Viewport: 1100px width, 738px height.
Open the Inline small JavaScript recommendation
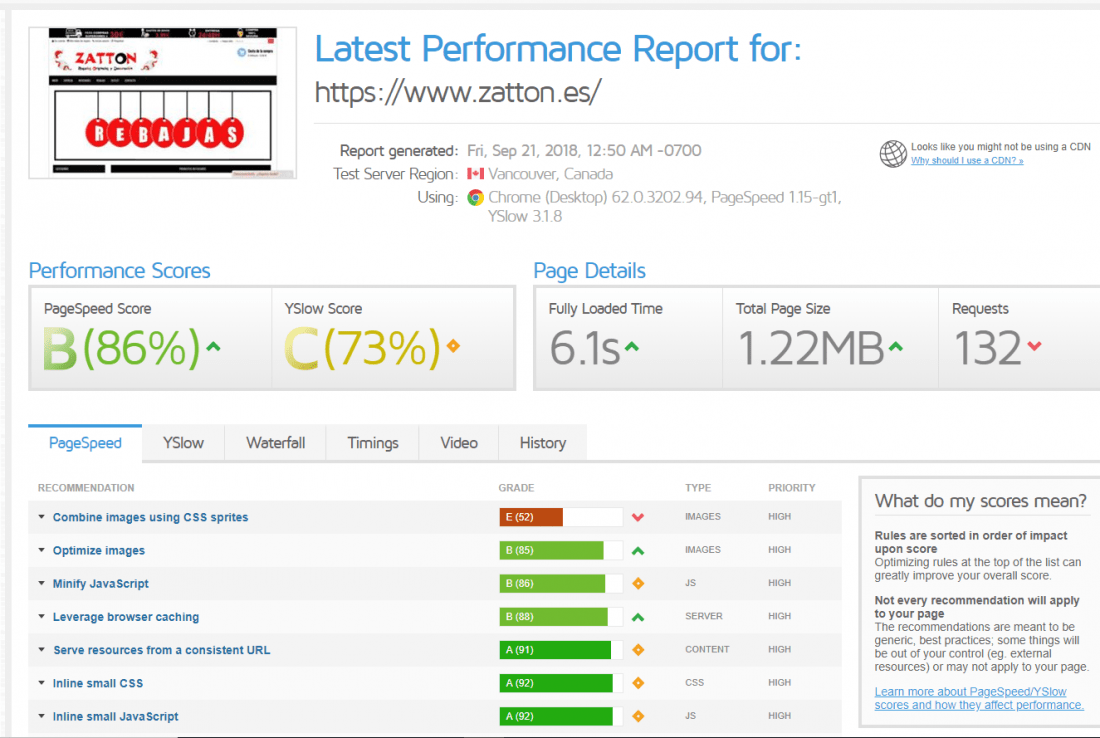click(115, 716)
